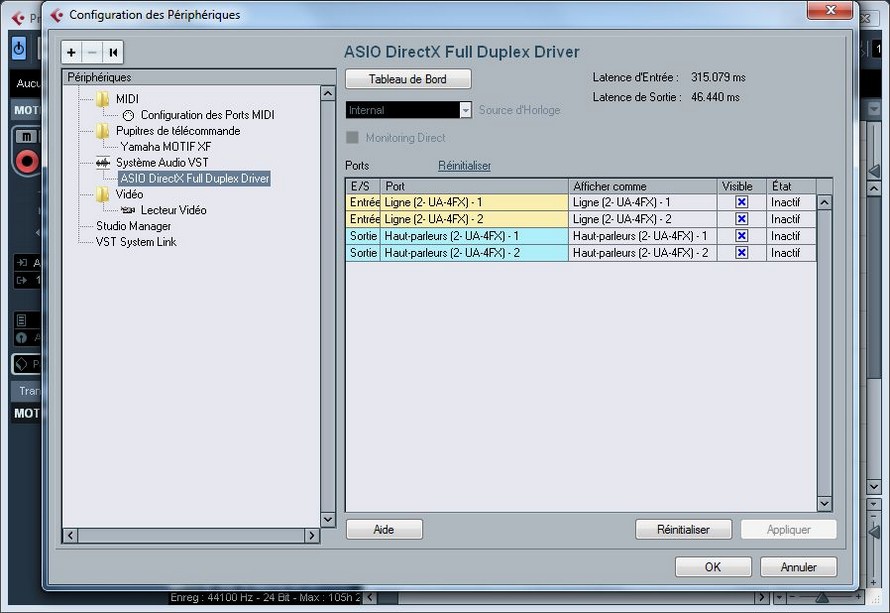
Task: Select the MIDI folder icon
Action: [x=103, y=99]
